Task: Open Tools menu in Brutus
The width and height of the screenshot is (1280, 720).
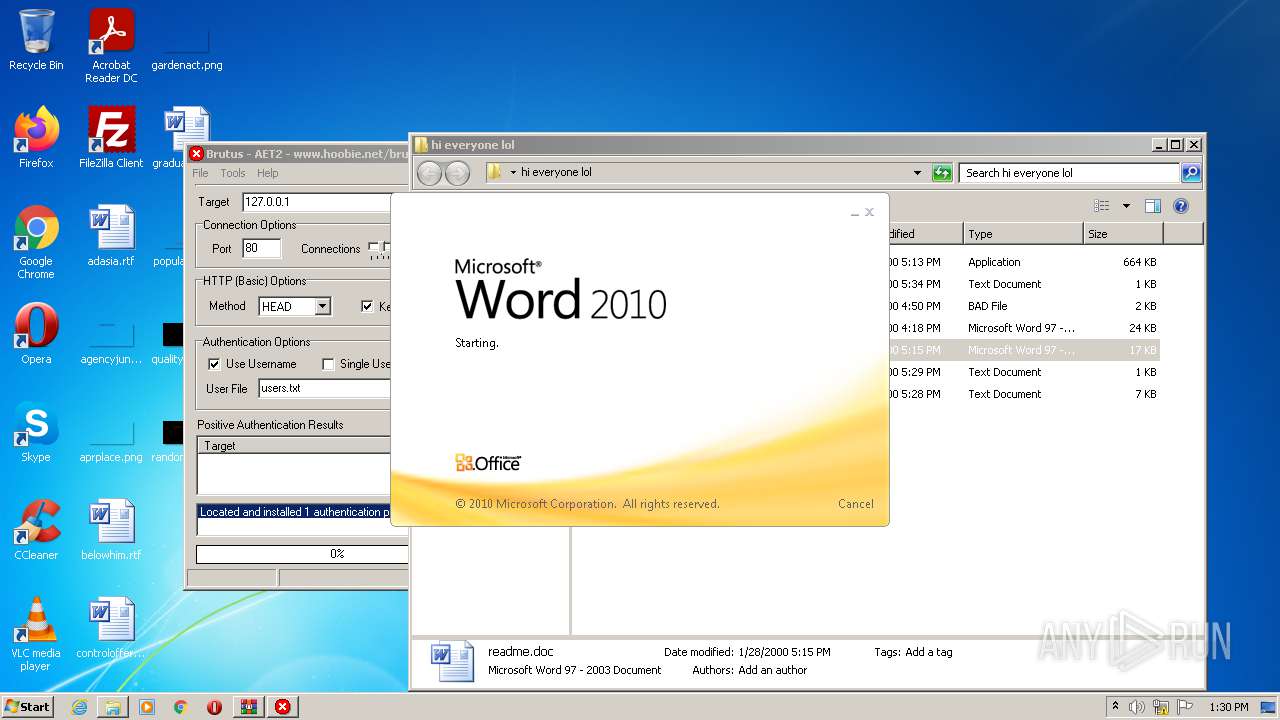Action: (x=233, y=173)
